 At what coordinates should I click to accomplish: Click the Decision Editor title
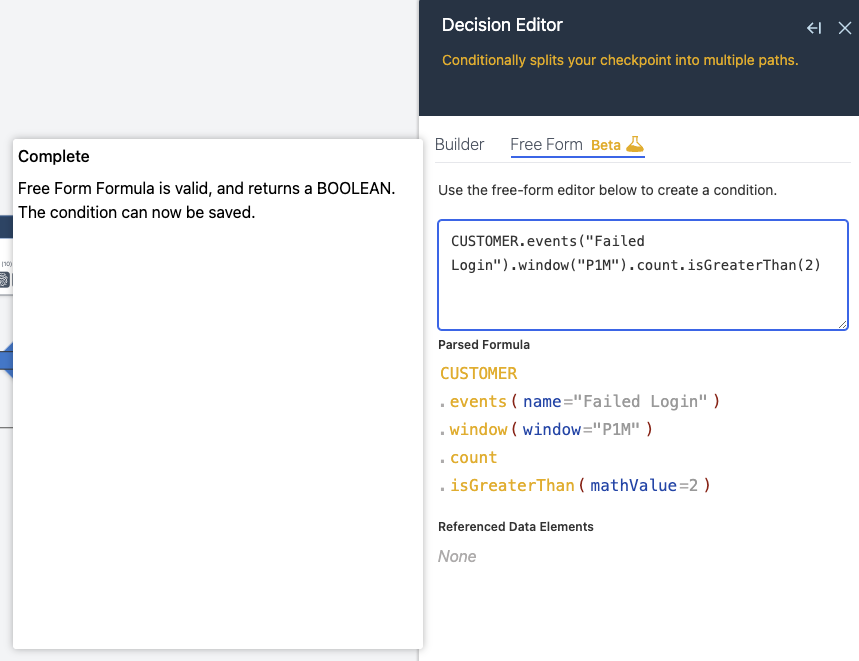click(502, 25)
